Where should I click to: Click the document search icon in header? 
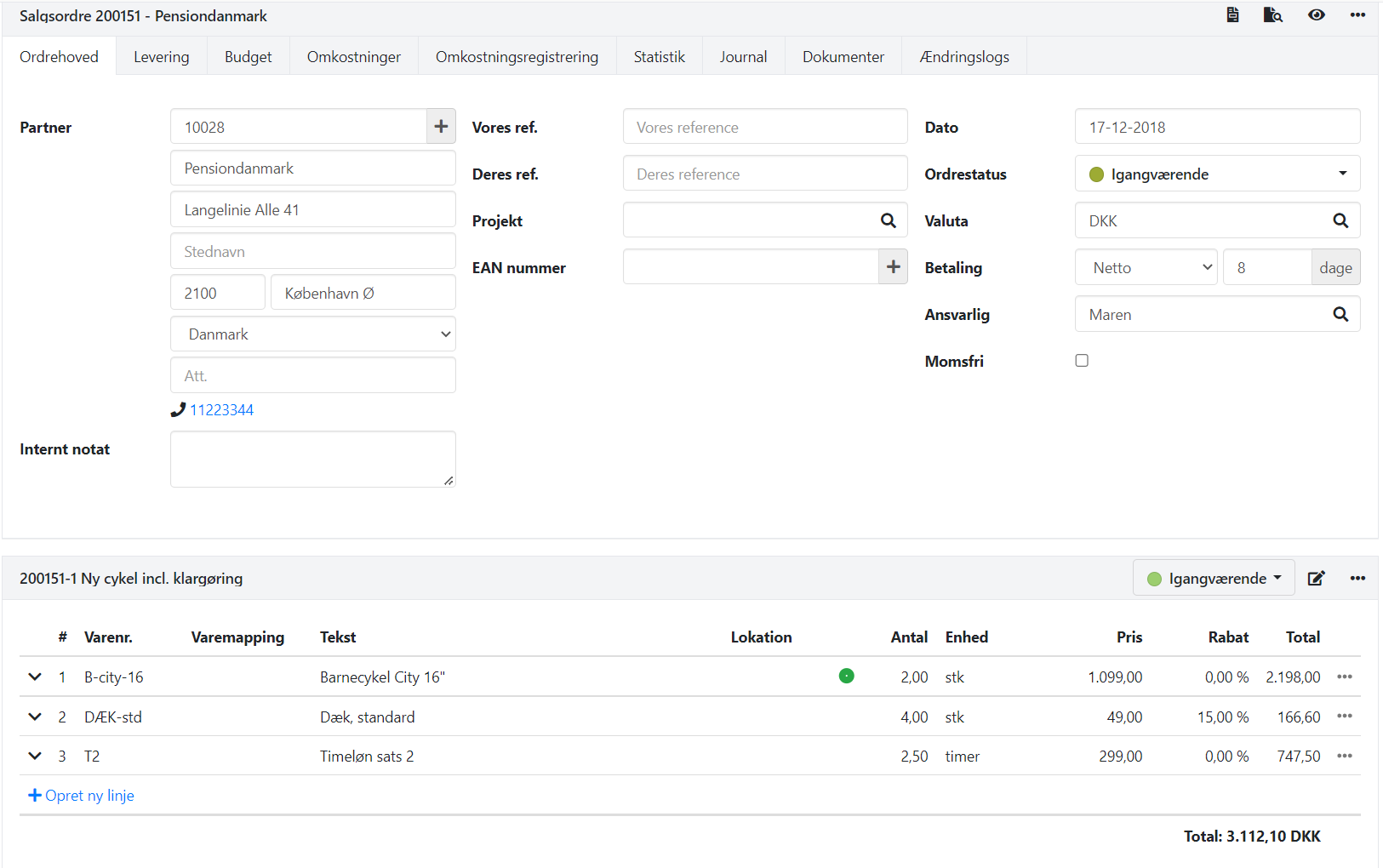coord(1272,15)
